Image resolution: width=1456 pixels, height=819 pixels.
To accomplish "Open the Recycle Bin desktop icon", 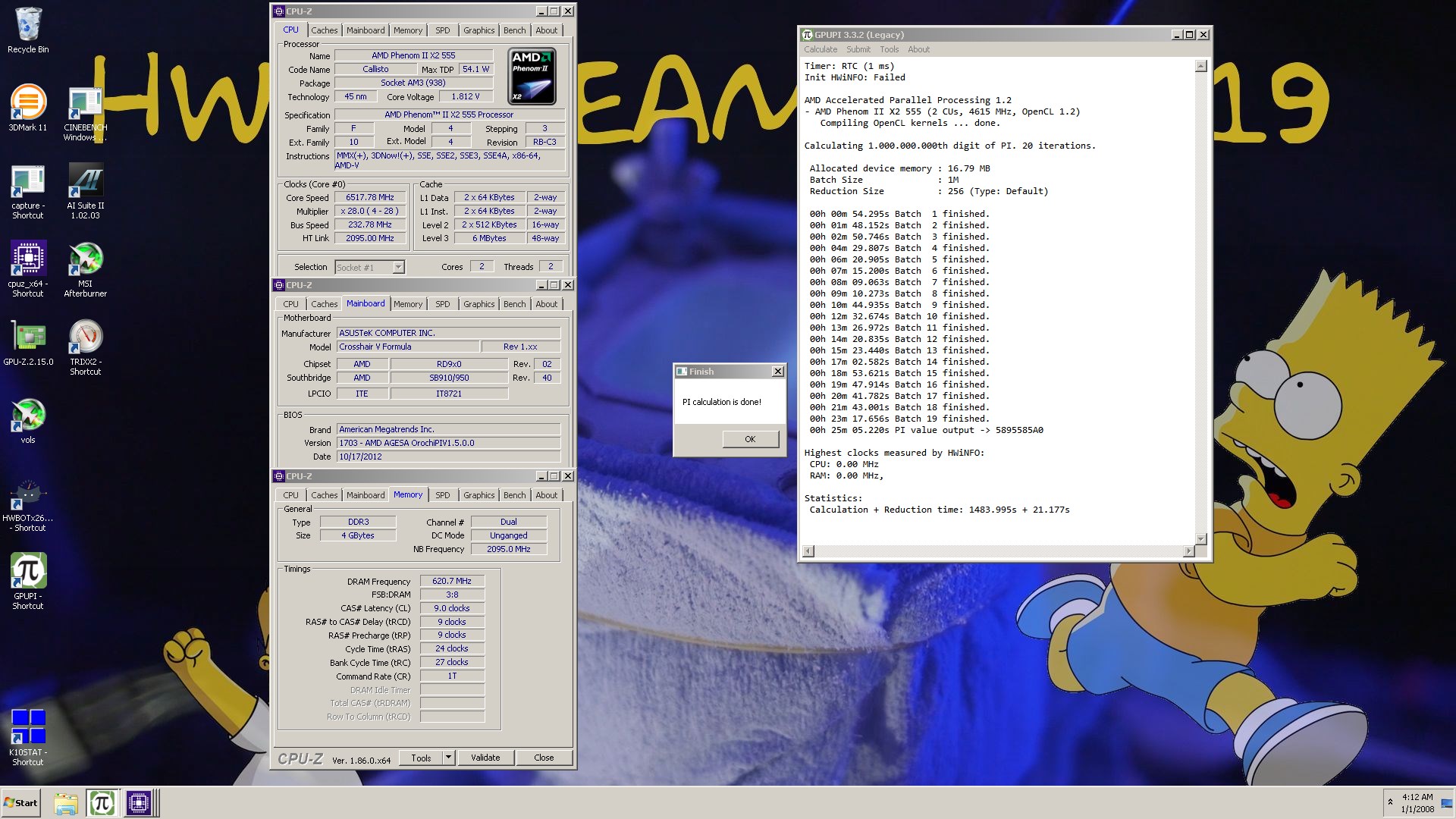I will pos(28,30).
